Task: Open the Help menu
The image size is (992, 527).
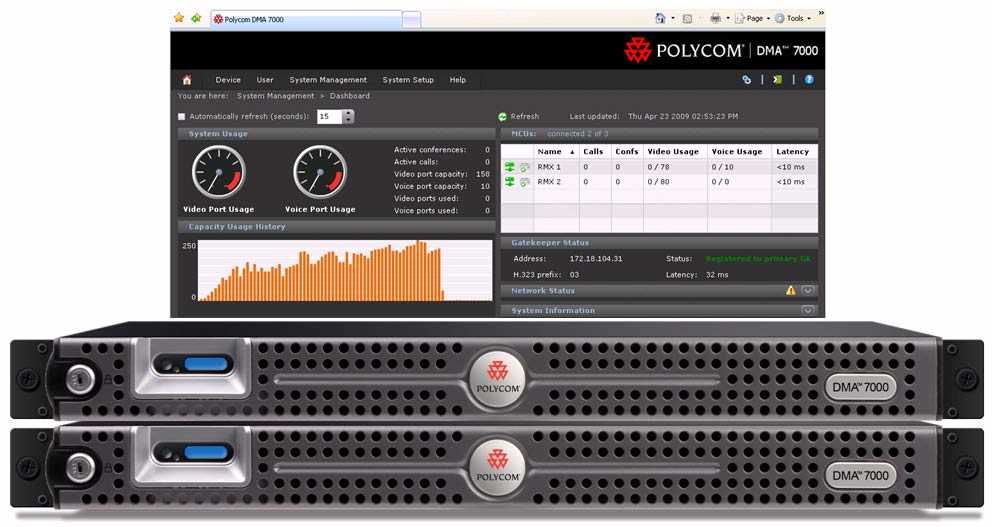Action: click(x=457, y=80)
